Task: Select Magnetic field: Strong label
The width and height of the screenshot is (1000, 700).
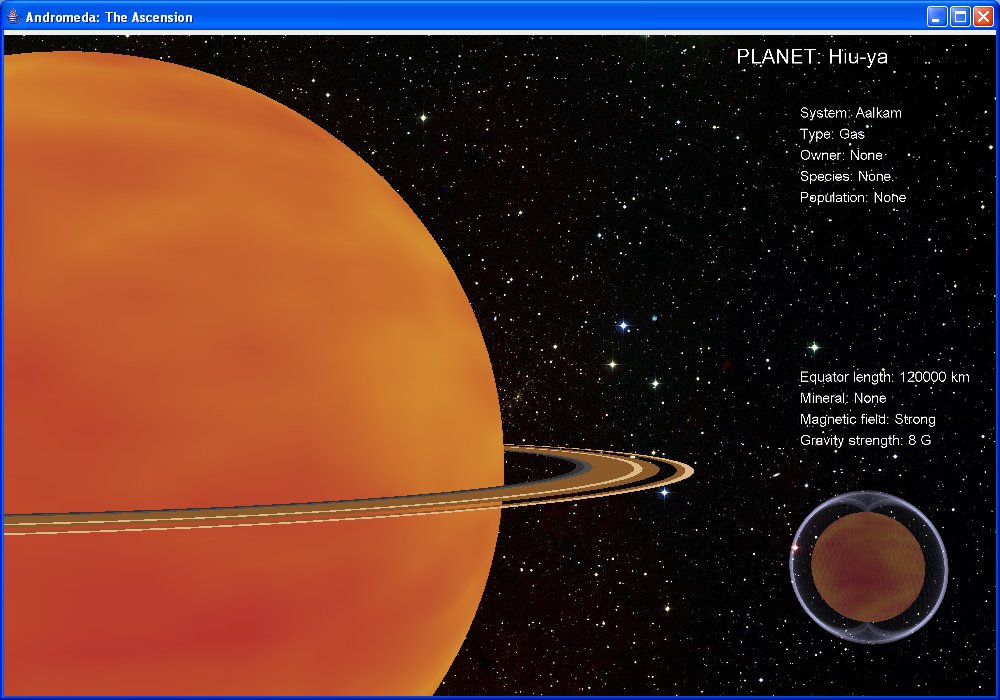Action: click(x=867, y=419)
